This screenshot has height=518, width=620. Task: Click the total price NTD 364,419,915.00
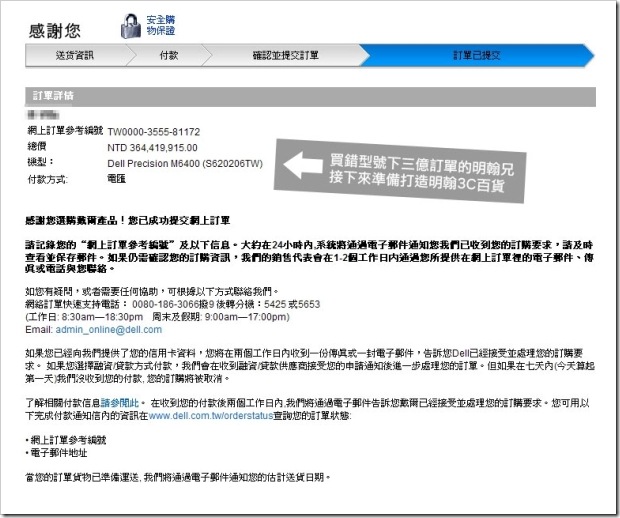tap(152, 147)
